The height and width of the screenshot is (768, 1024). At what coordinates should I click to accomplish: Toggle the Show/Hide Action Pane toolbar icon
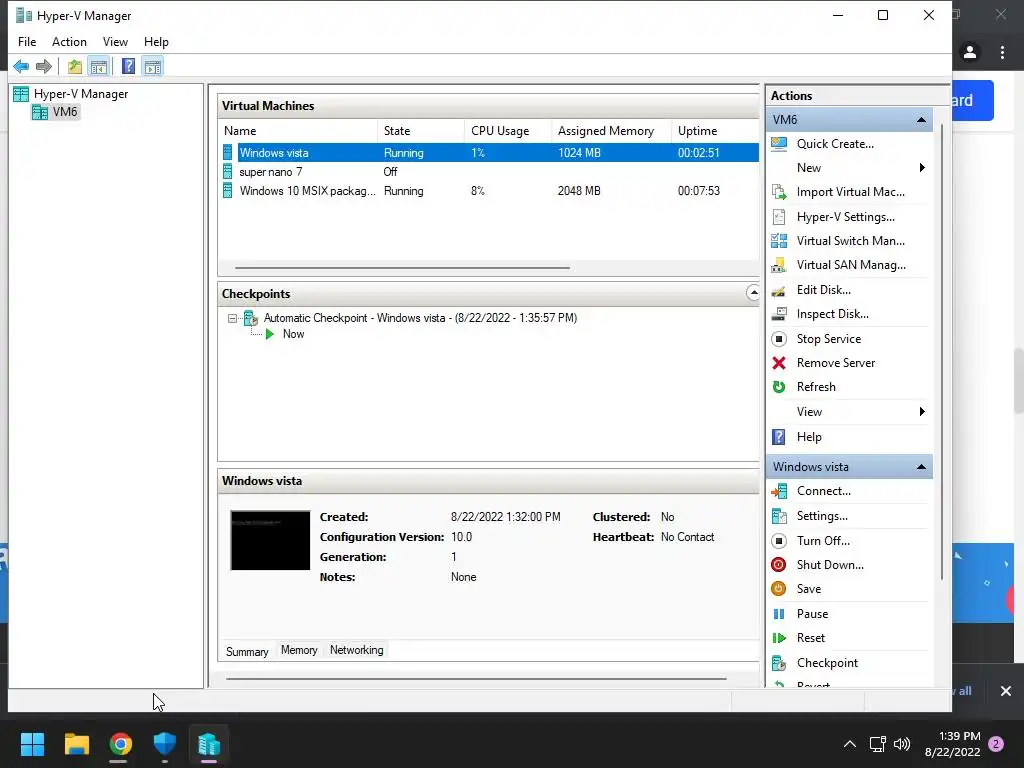pos(153,66)
